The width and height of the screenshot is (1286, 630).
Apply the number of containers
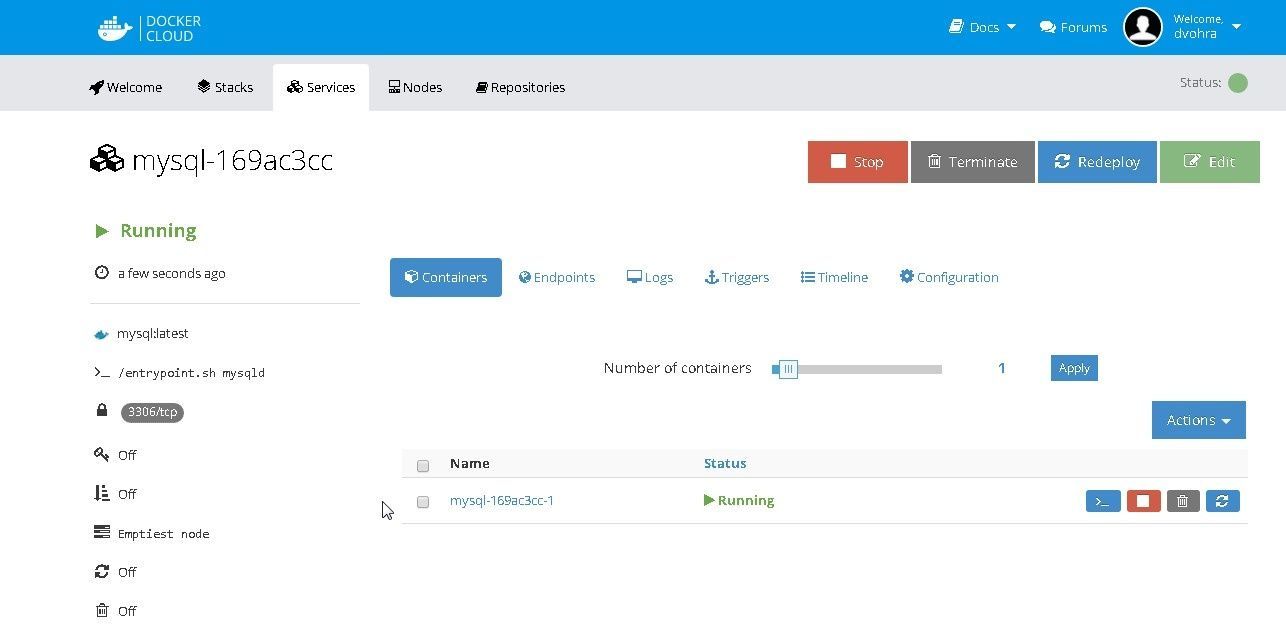1074,368
